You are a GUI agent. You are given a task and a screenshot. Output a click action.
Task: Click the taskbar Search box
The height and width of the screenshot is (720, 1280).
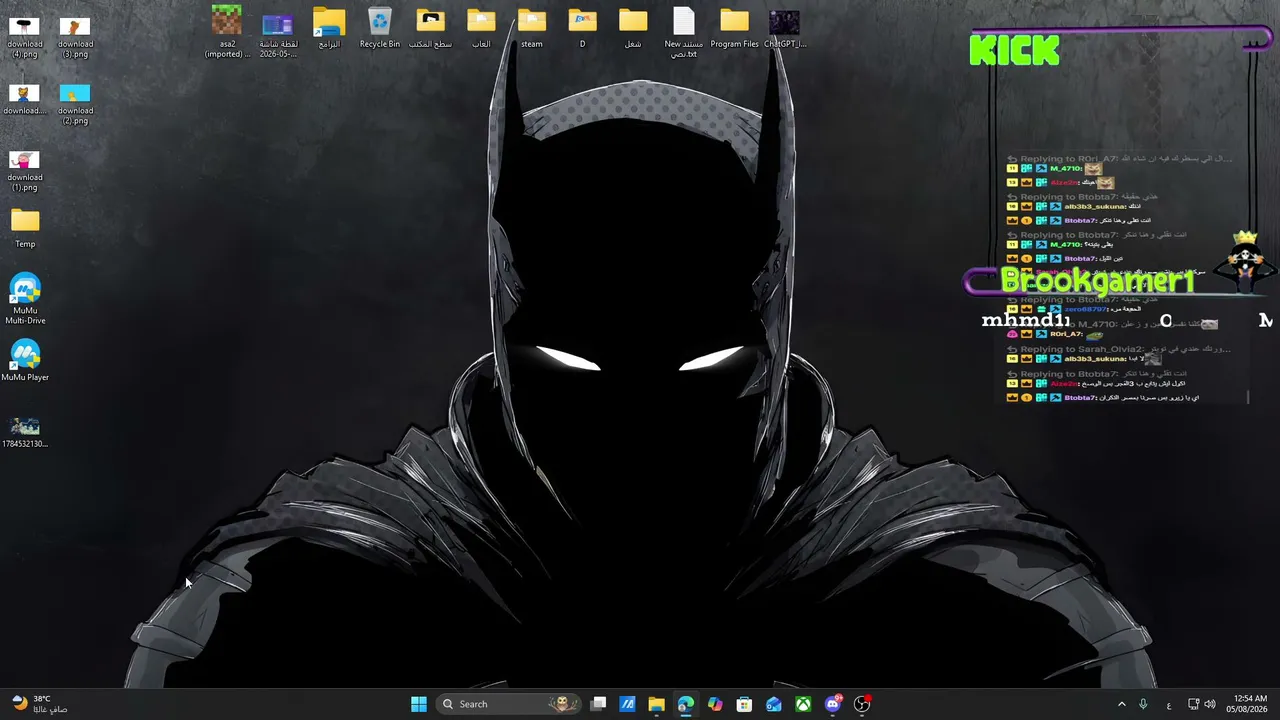click(510, 704)
